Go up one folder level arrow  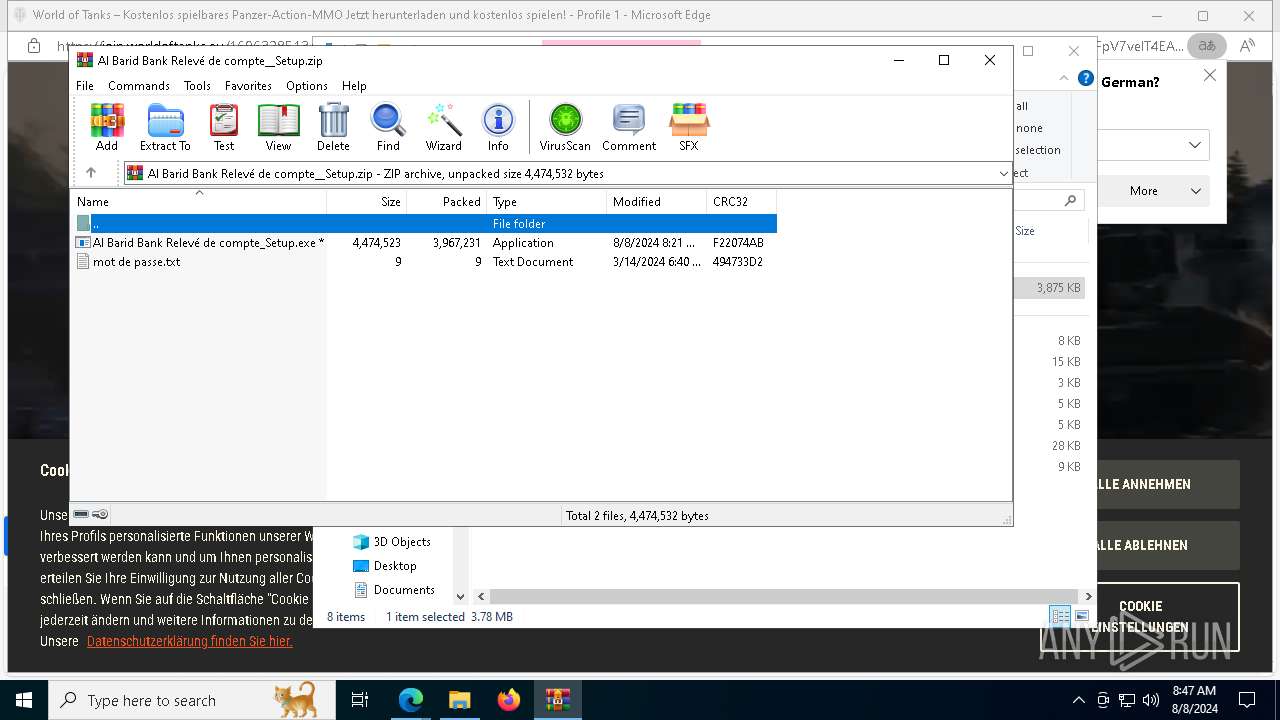click(91, 173)
